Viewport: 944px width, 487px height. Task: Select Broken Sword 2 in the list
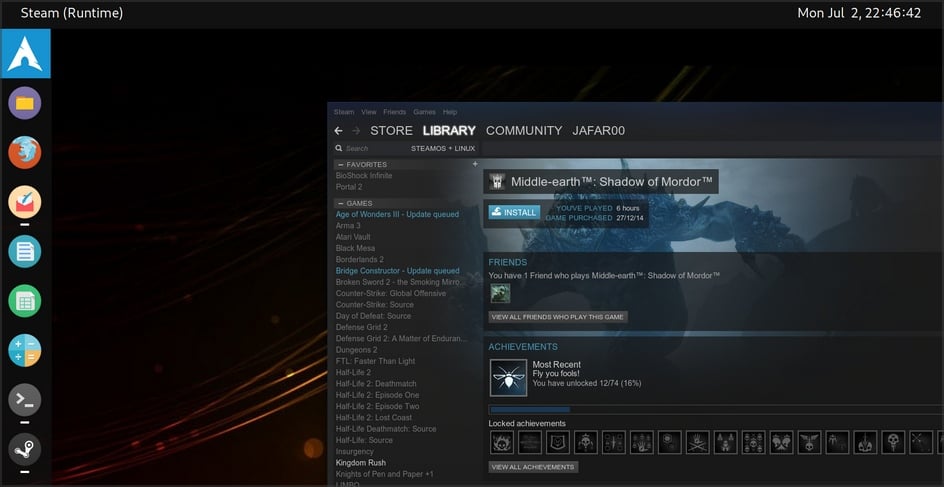coord(400,282)
